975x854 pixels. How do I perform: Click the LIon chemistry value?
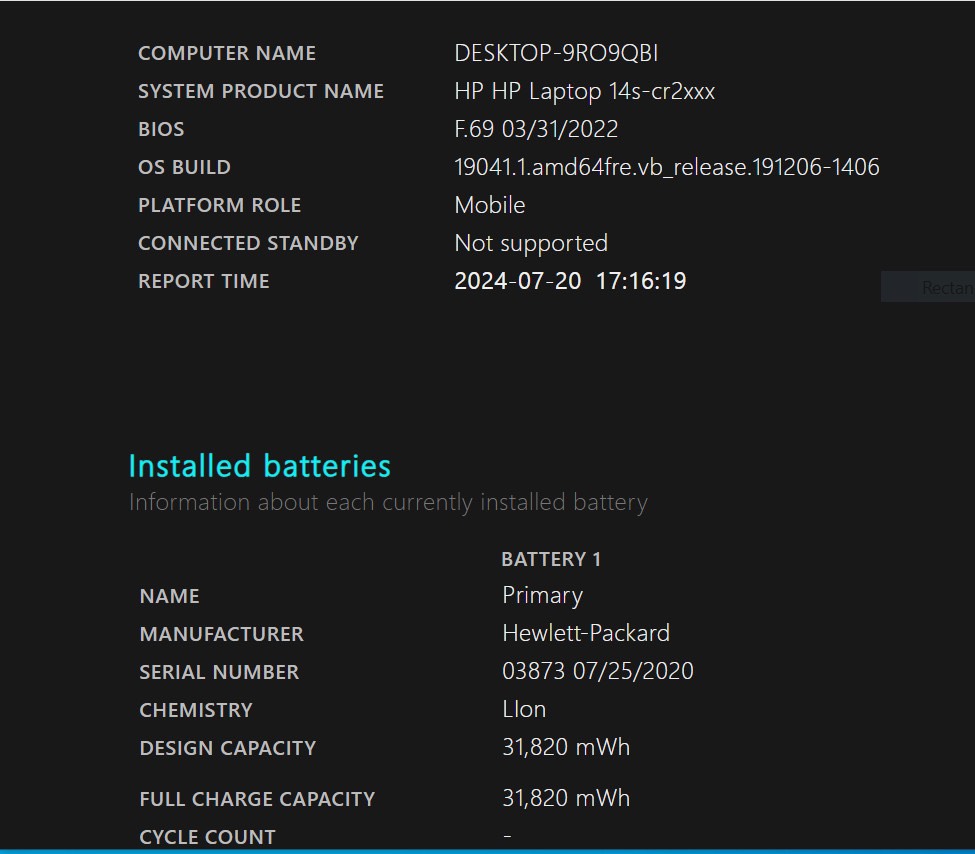pos(524,709)
